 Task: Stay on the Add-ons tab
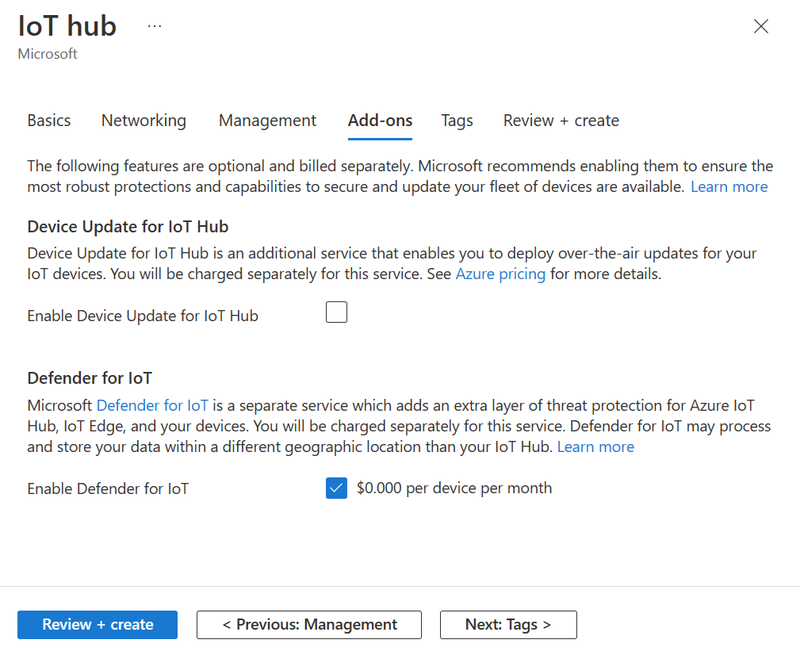[x=380, y=120]
